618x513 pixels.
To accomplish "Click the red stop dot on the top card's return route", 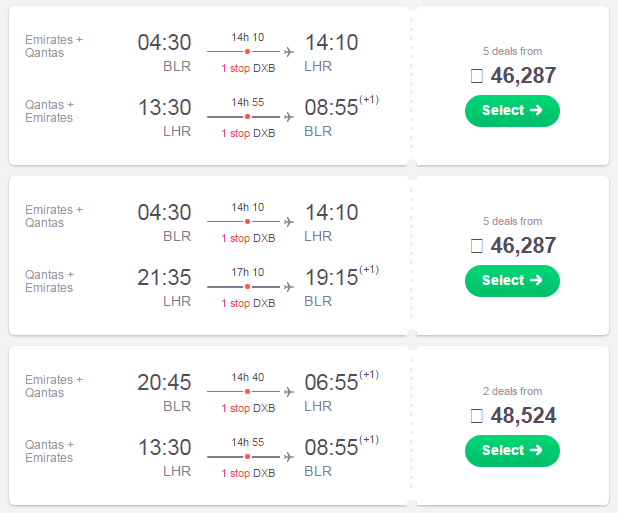I will (x=247, y=117).
